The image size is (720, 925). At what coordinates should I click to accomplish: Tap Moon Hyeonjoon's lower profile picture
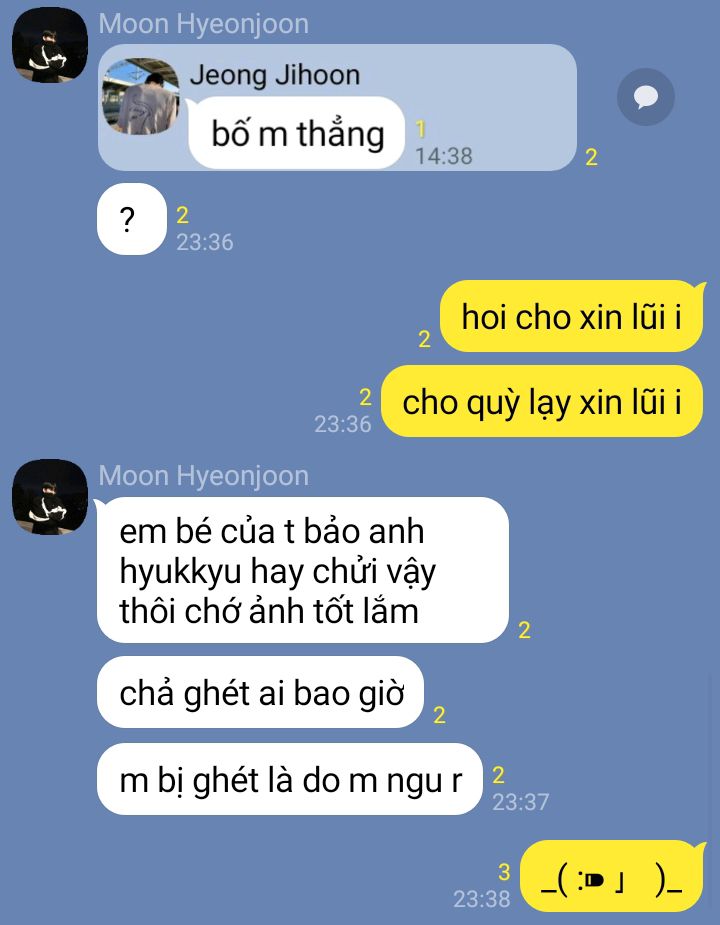[50, 497]
